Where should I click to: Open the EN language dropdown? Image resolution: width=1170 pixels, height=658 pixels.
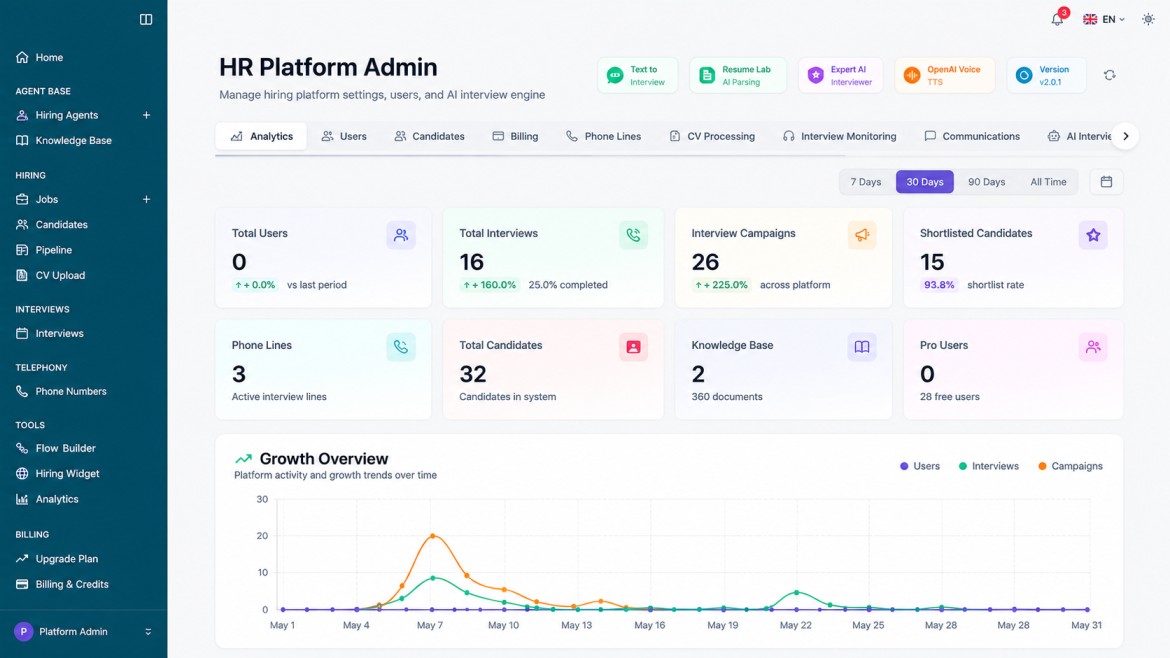pyautogui.click(x=1104, y=19)
